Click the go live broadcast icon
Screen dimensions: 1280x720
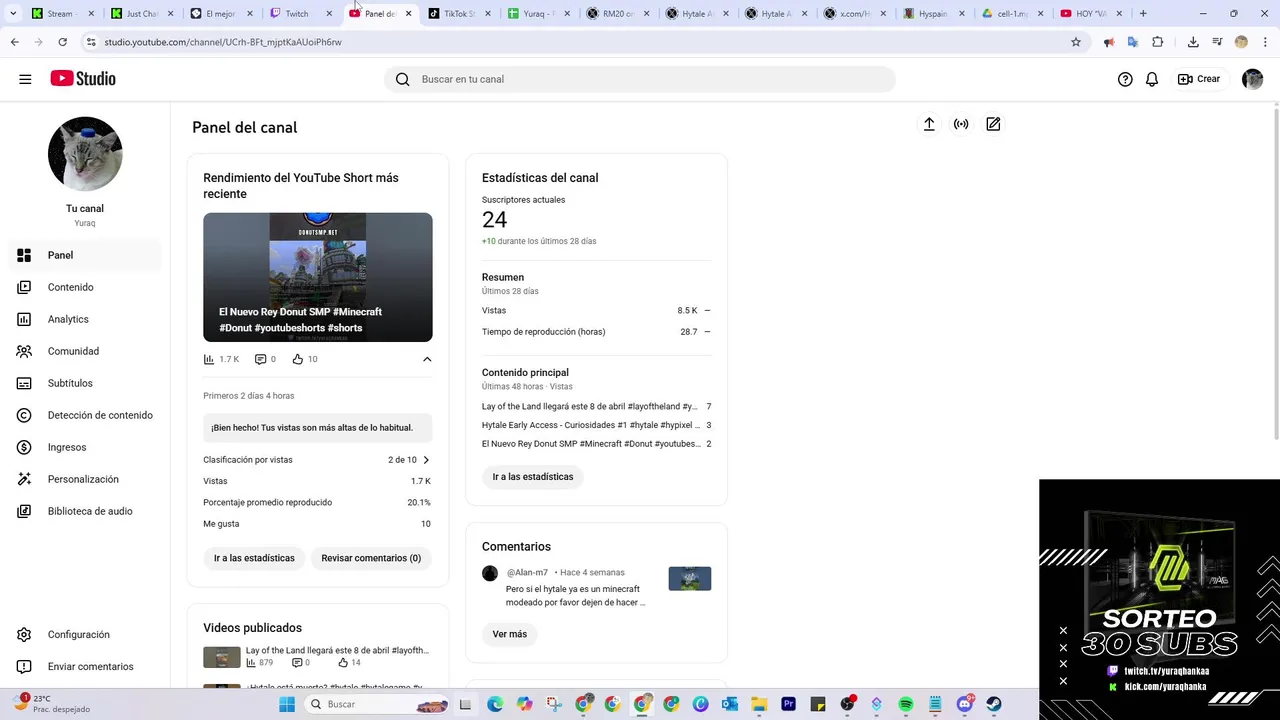tap(961, 124)
